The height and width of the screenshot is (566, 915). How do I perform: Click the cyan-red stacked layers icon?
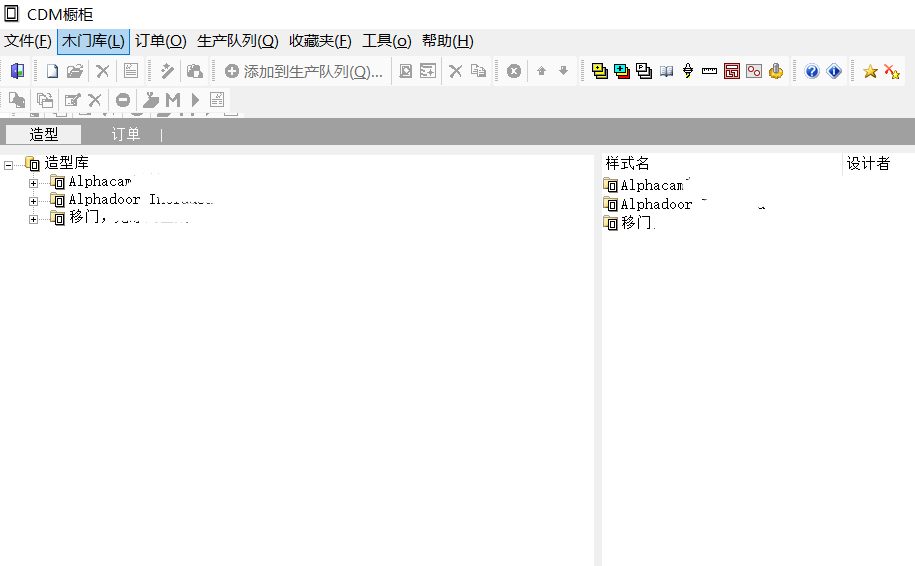622,71
